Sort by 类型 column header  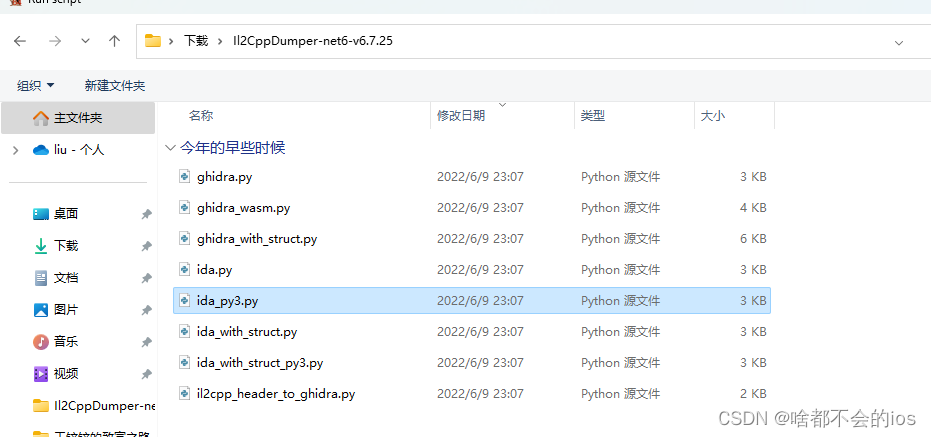(x=593, y=116)
